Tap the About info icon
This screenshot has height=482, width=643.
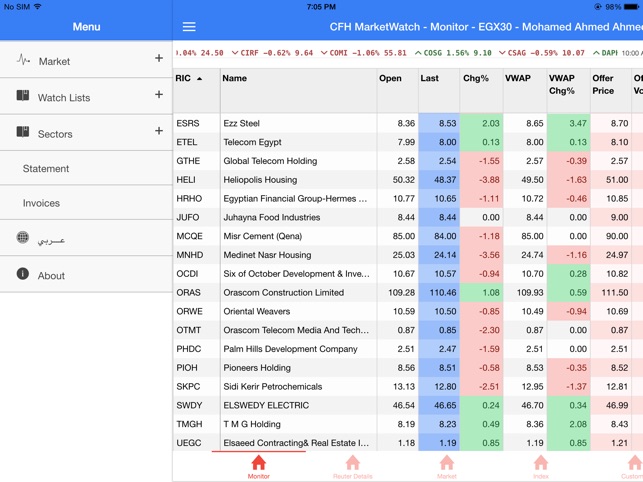pos(23,274)
